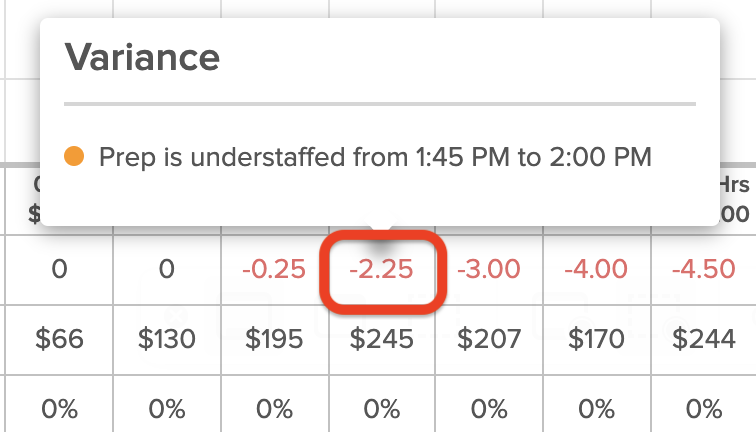Image resolution: width=756 pixels, height=432 pixels.
Task: Click the Prep is understaffed message text
Action: click(375, 157)
